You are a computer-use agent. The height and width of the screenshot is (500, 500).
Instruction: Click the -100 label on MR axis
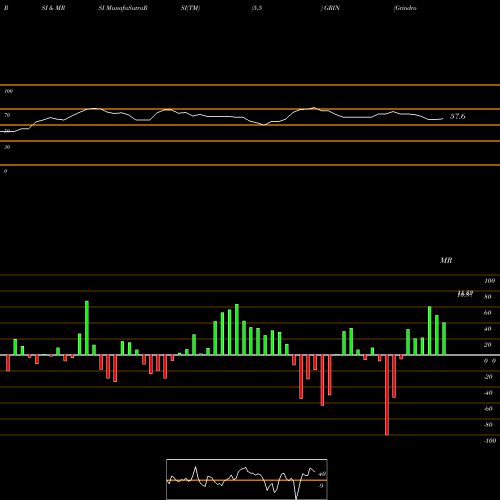click(x=490, y=441)
